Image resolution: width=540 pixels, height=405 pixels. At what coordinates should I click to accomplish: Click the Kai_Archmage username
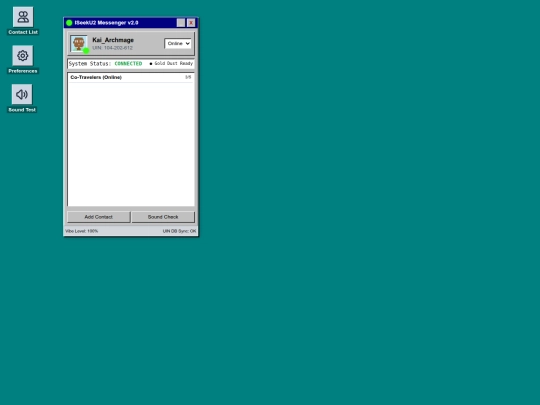(113, 40)
